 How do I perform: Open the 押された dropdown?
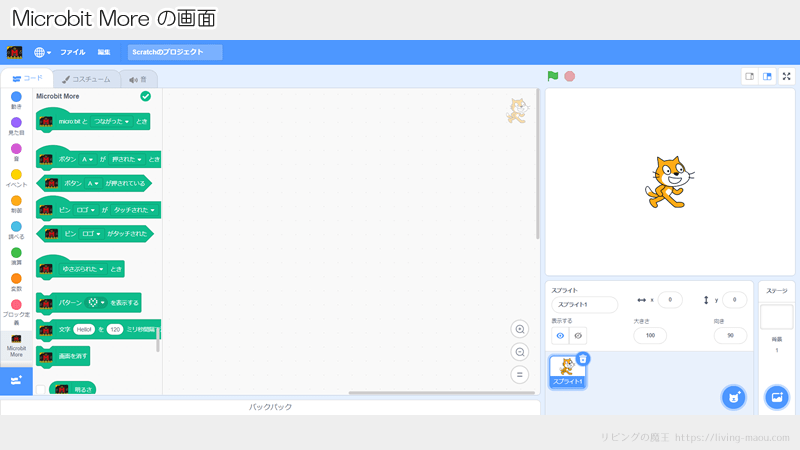tap(127, 159)
